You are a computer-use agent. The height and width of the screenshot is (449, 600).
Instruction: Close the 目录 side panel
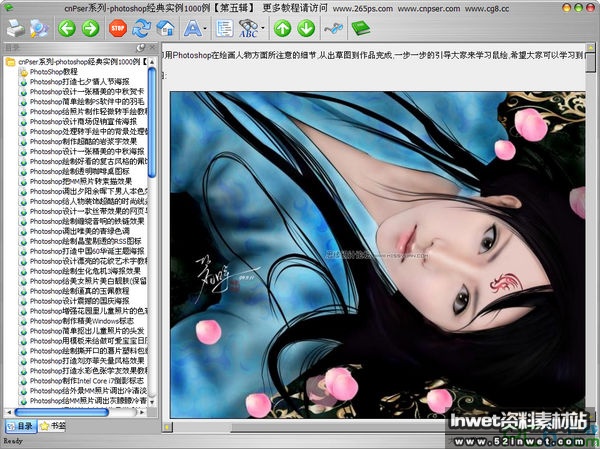[152, 47]
